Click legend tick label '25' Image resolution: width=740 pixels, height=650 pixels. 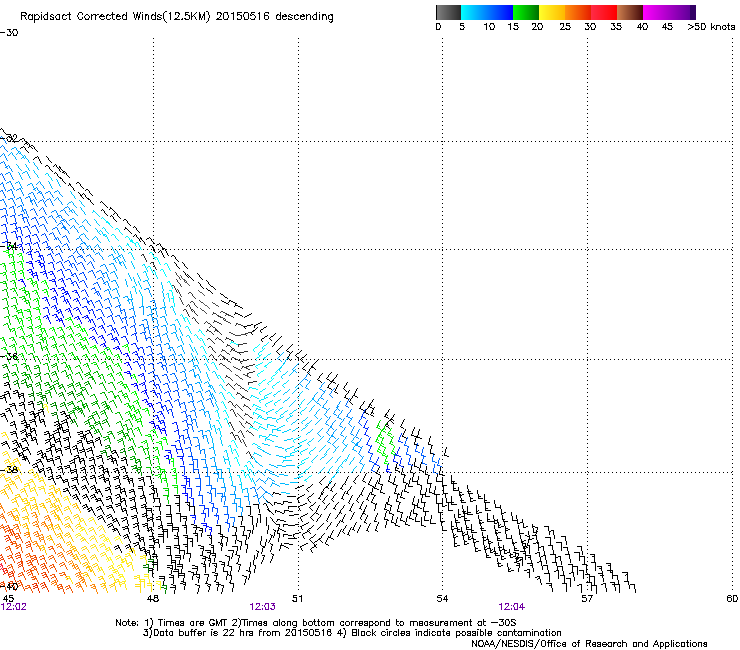[565, 27]
